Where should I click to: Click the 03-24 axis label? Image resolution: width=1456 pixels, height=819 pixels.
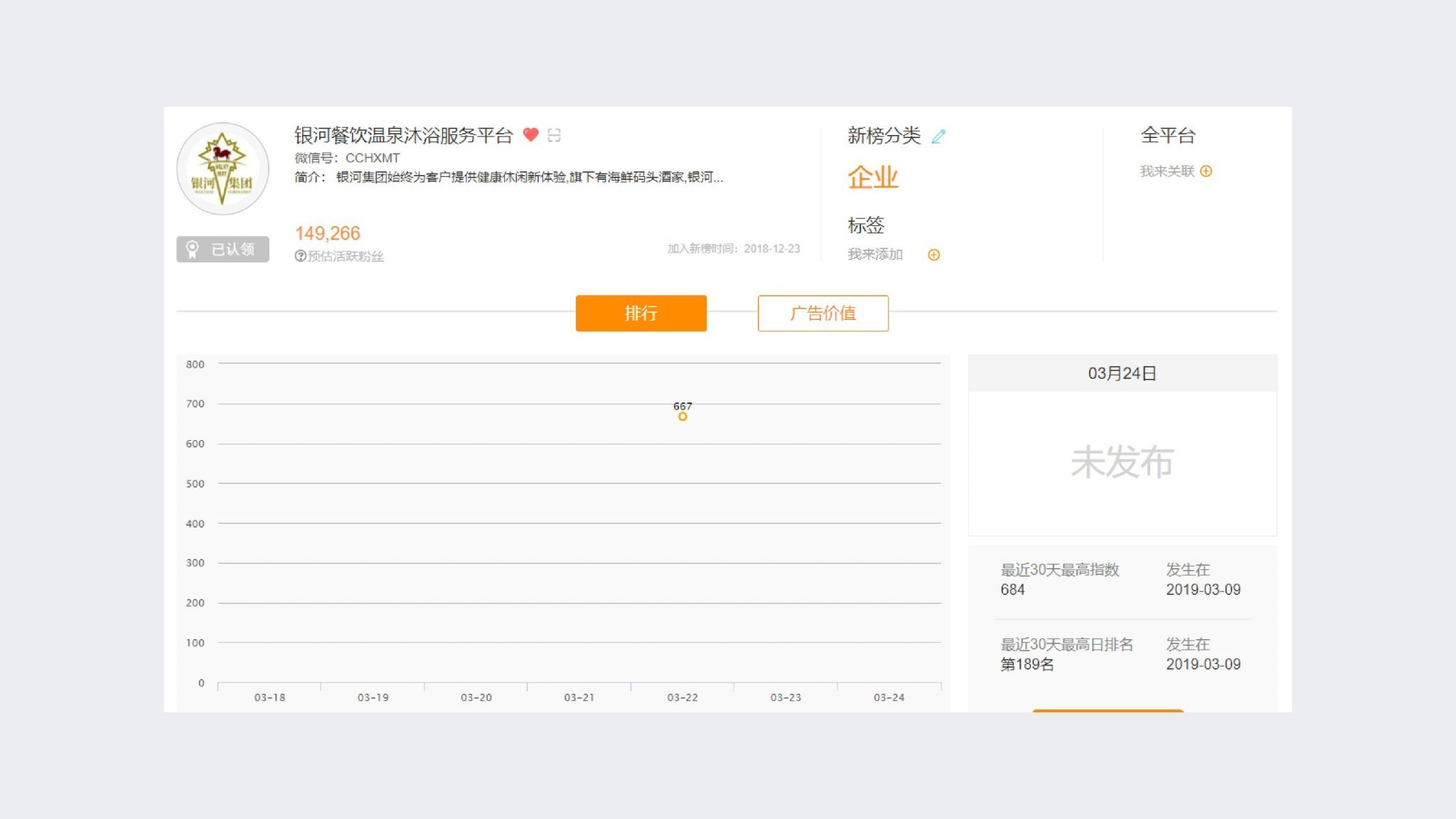coord(889,697)
